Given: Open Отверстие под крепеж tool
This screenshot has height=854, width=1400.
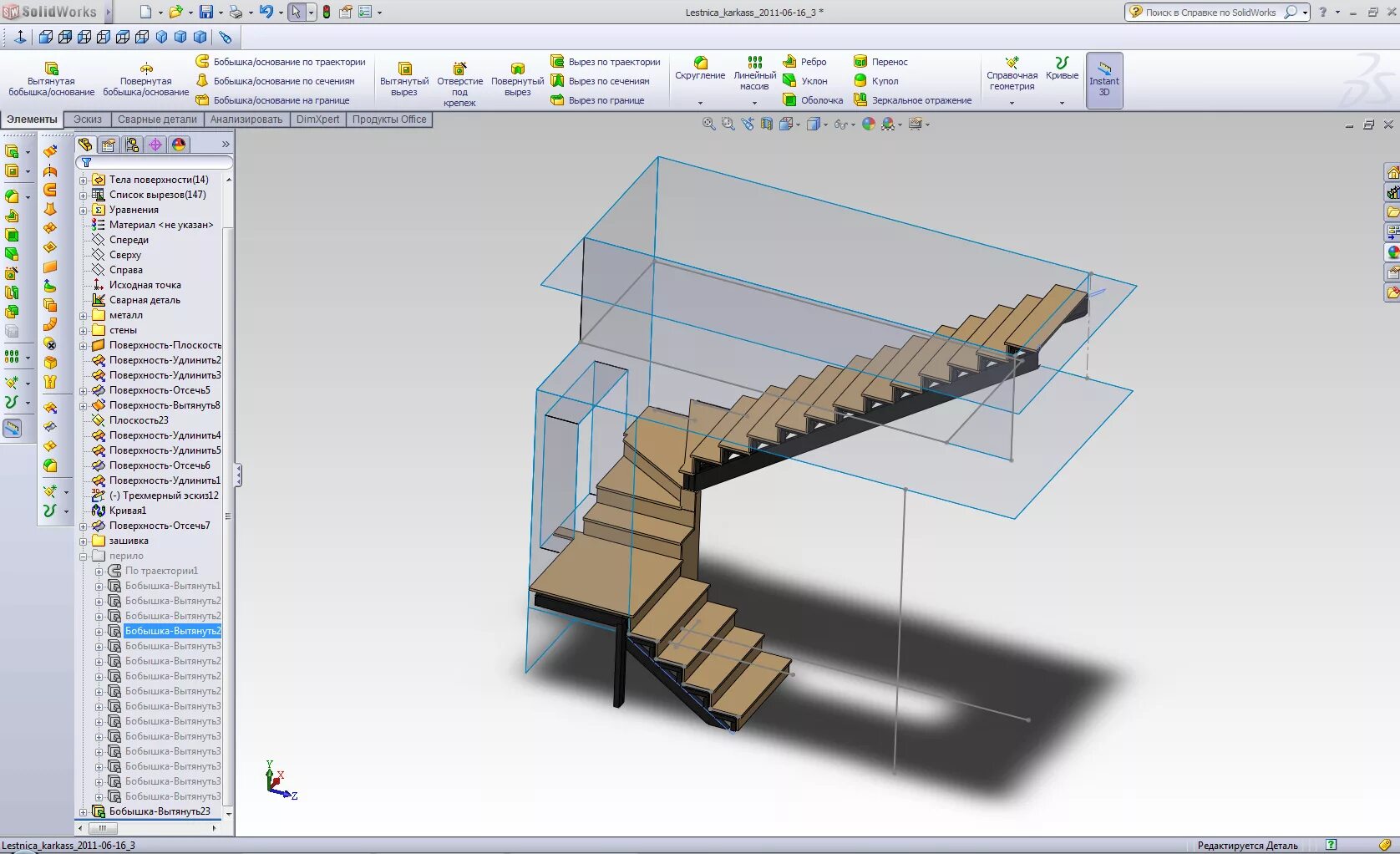Looking at the screenshot, I should click(460, 84).
